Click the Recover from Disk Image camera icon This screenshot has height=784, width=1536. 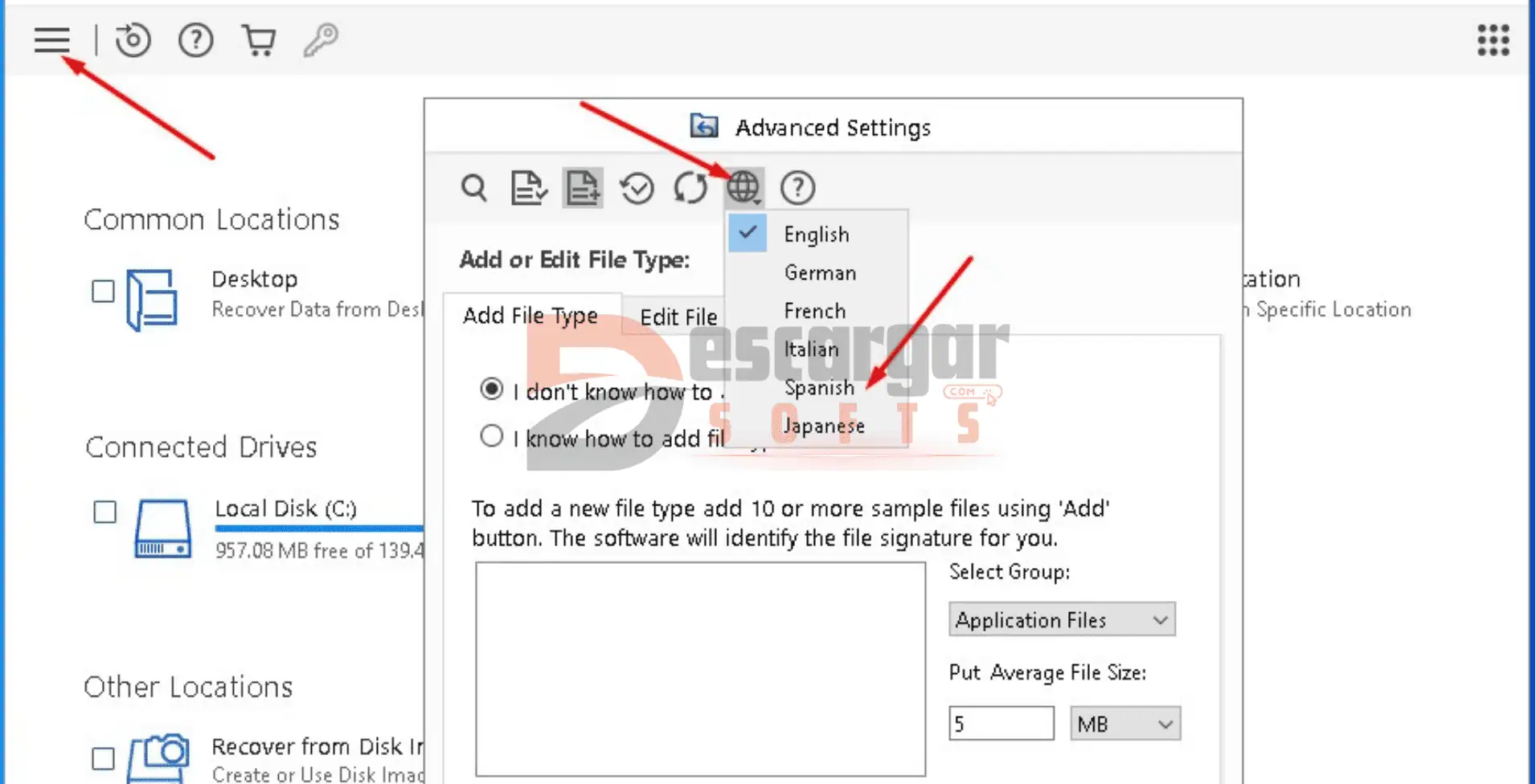(159, 757)
